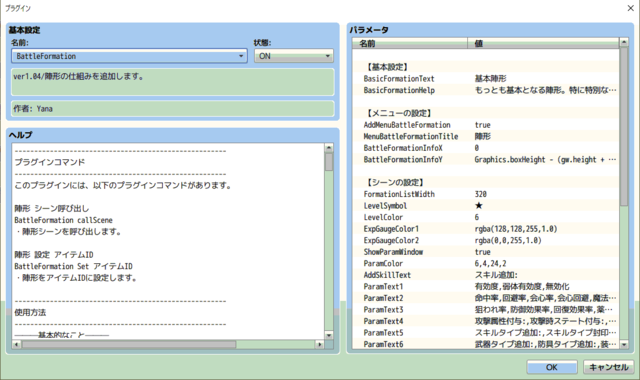Click the help horizontal scrollbar thumb
Viewport: 640px width, 380px height.
[129, 344]
